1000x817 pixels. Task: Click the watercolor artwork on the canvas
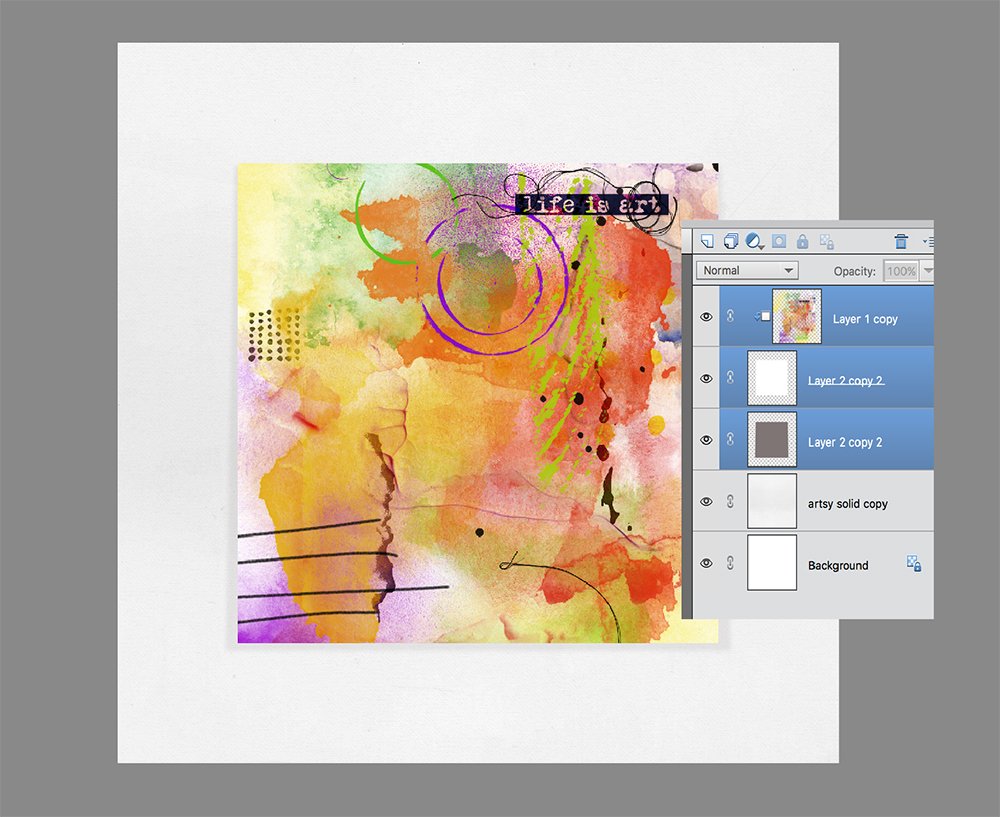(478, 403)
